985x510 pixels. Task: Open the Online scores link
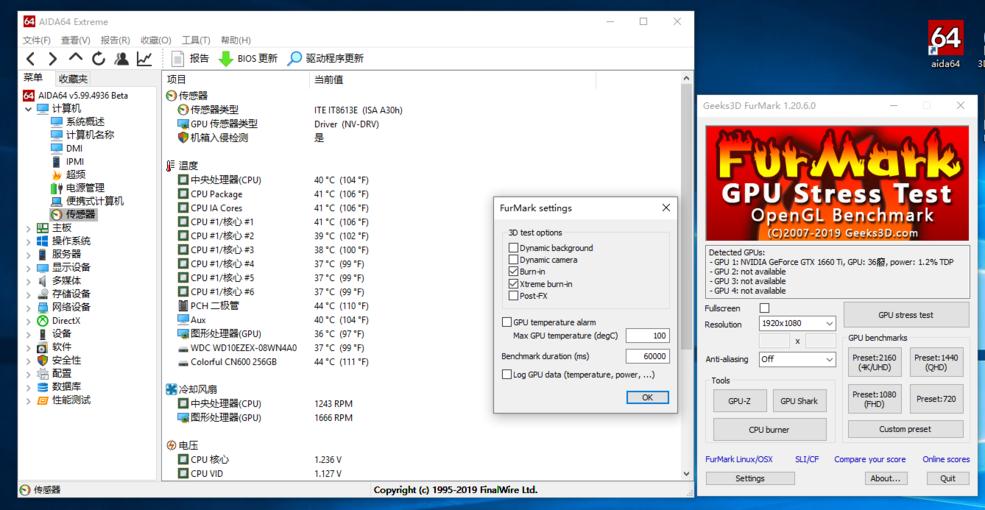[945, 460]
